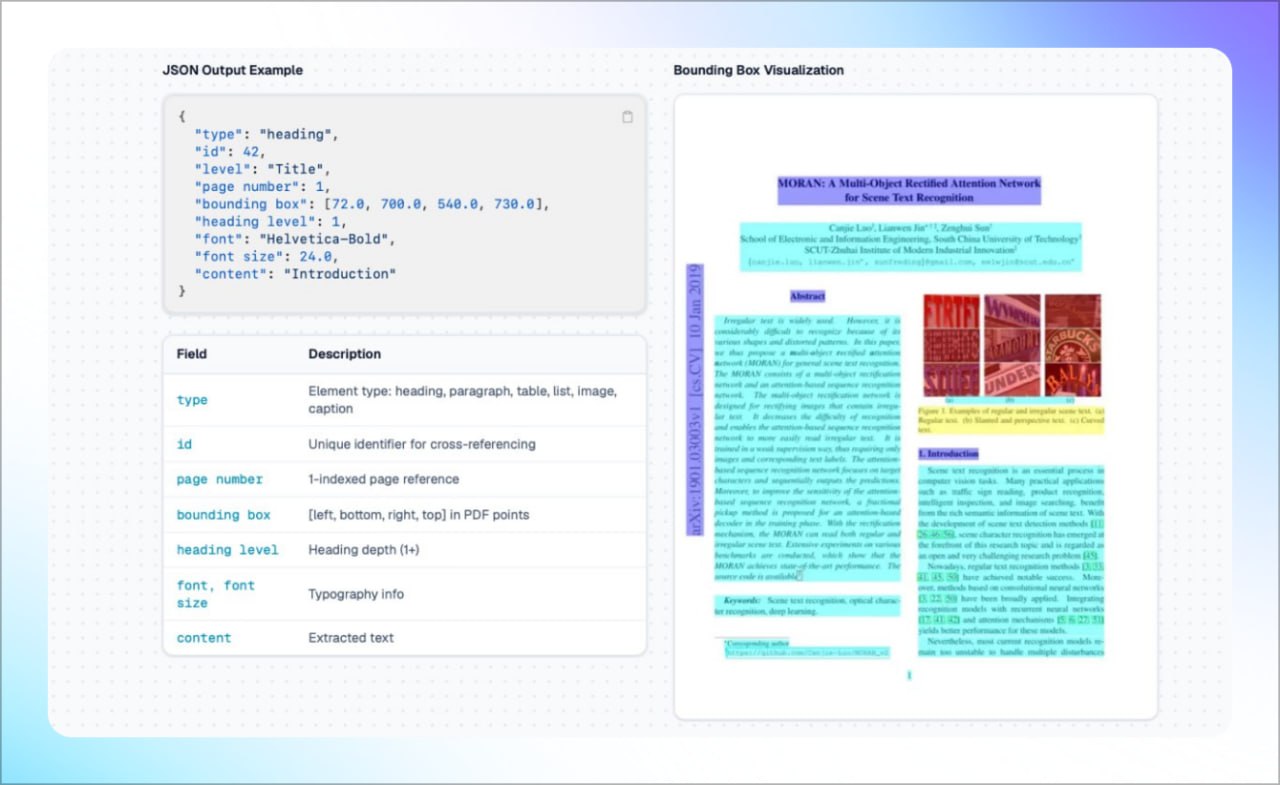Click the "font, font size" field entry

(x=215, y=594)
